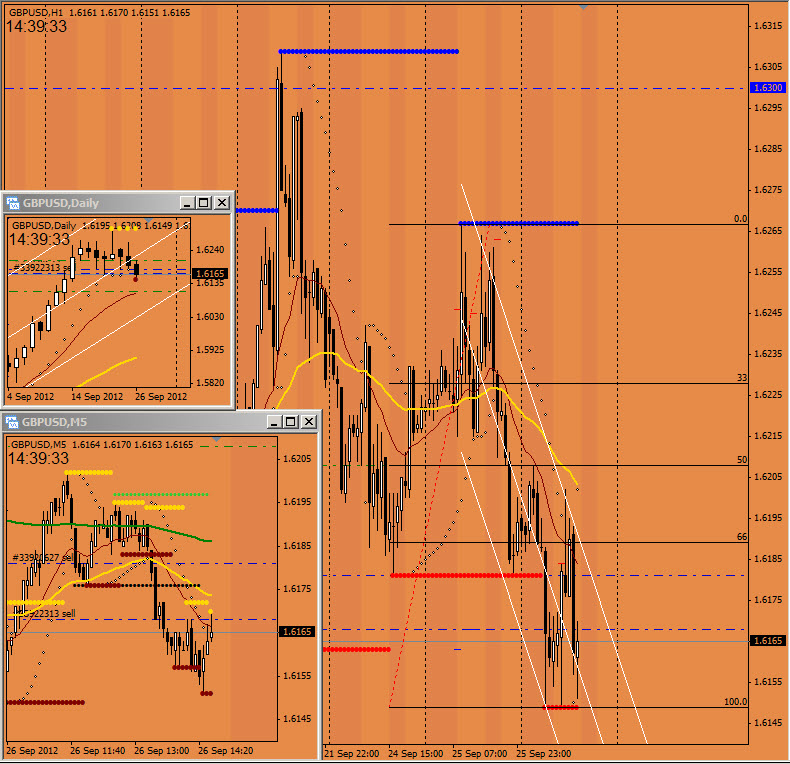Viewport: 790px width, 764px height.
Task: Select order #33922313 sell label in M5 window
Action: coord(45,613)
